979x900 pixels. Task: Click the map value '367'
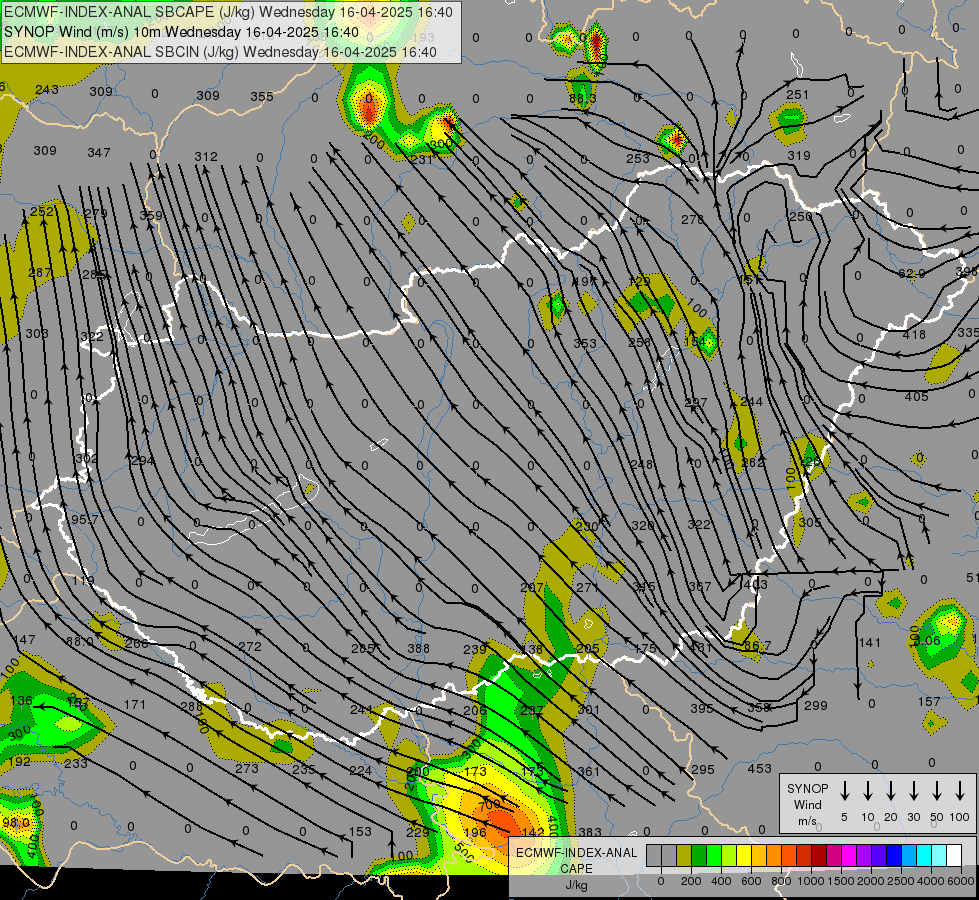point(699,586)
